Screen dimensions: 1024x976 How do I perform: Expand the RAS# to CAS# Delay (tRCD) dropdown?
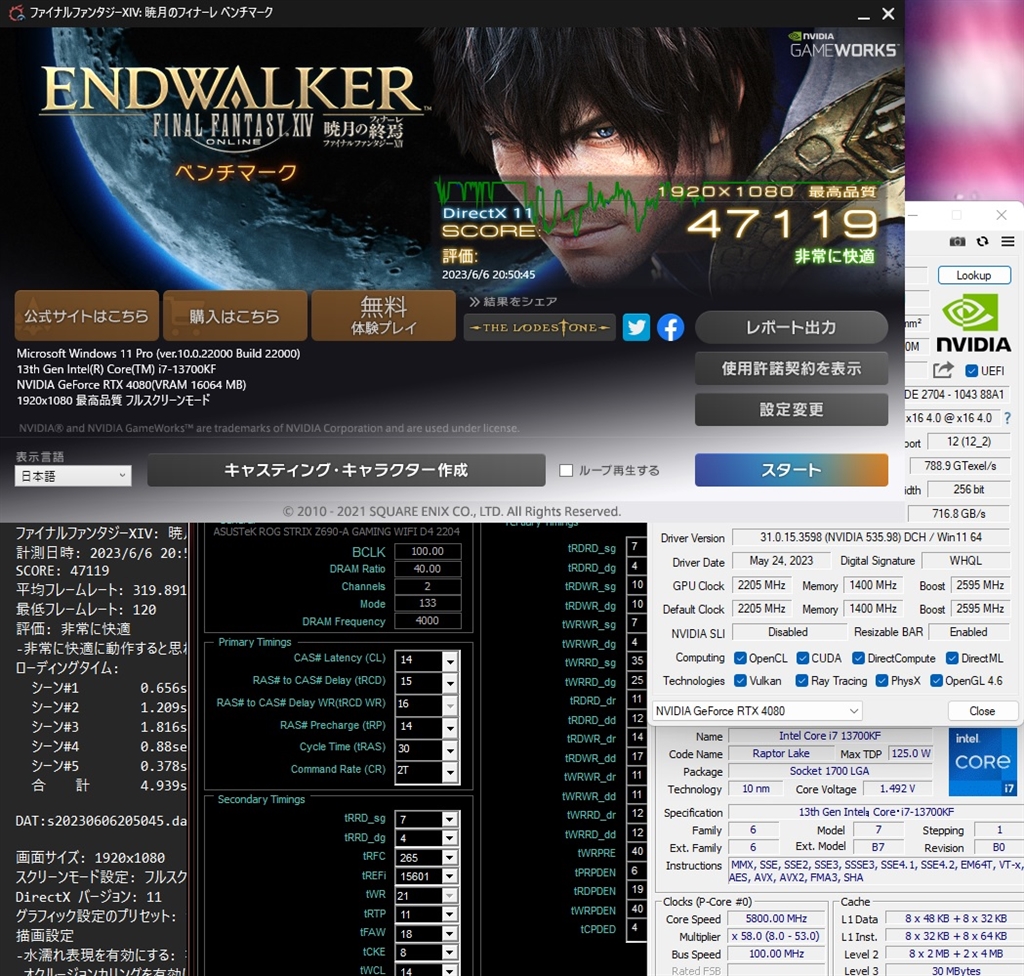(x=450, y=682)
